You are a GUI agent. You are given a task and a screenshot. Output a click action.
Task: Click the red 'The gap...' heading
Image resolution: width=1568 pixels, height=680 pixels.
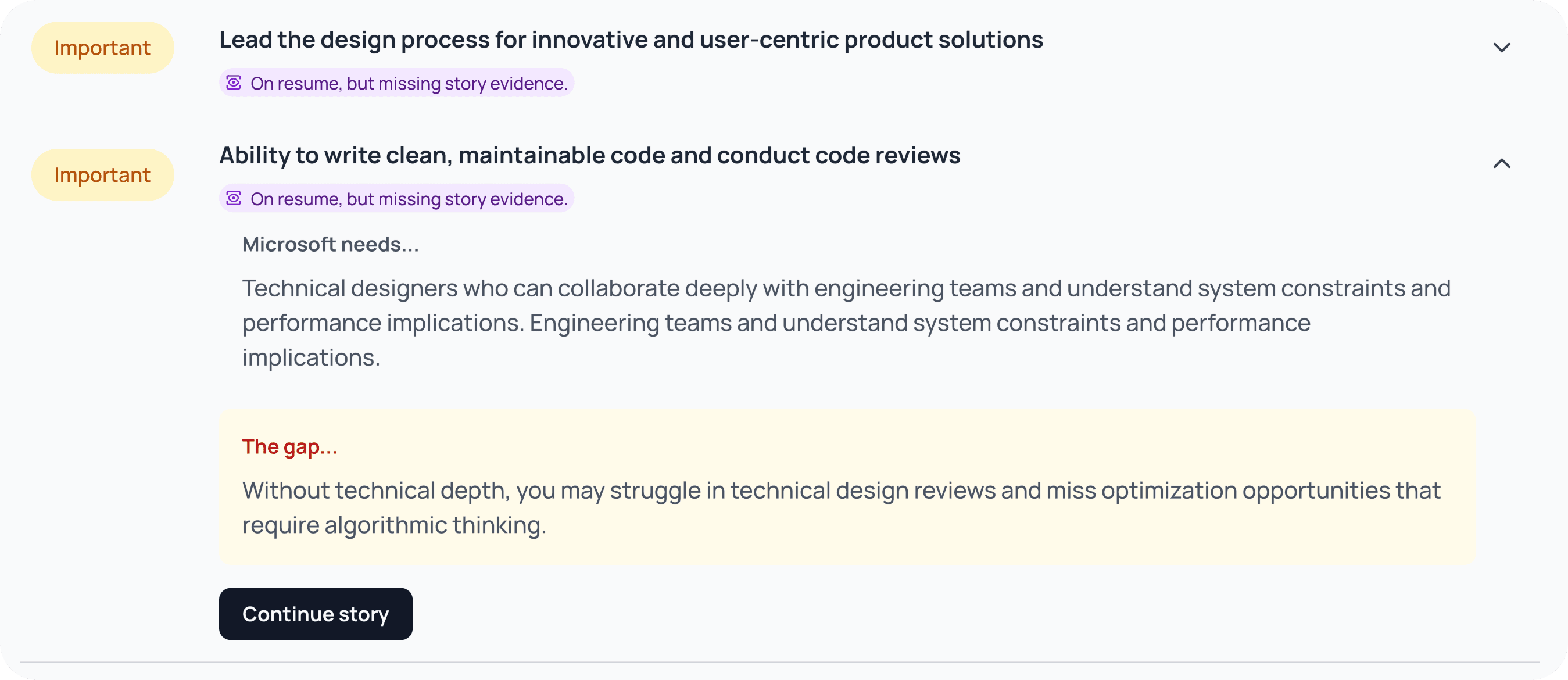[290, 447]
